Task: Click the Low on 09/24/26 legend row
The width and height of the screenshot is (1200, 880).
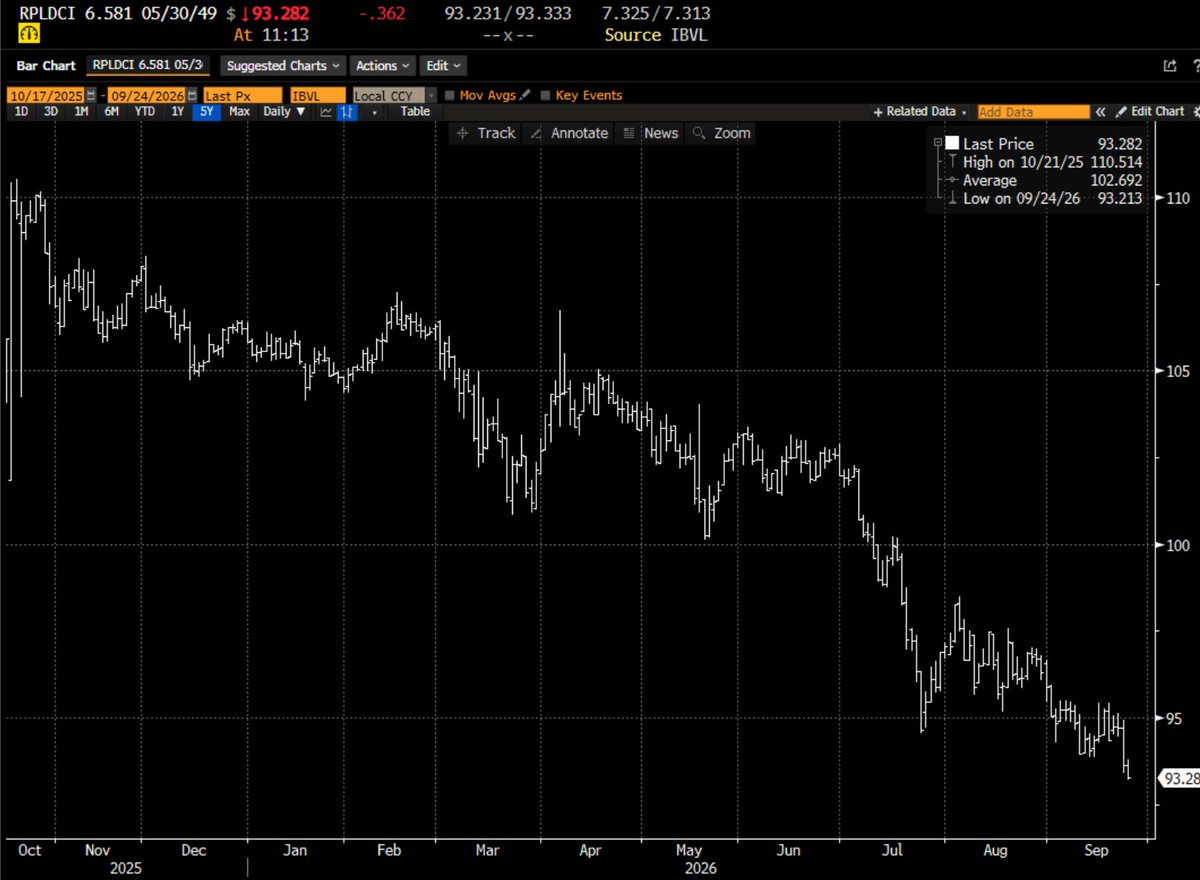Action: (1043, 199)
